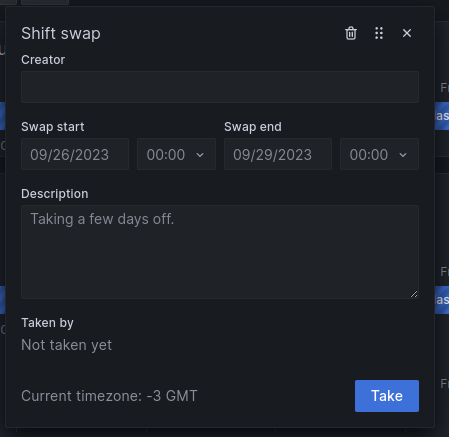Click the Taken by label
Viewport: 449px width, 437px height.
click(x=47, y=323)
